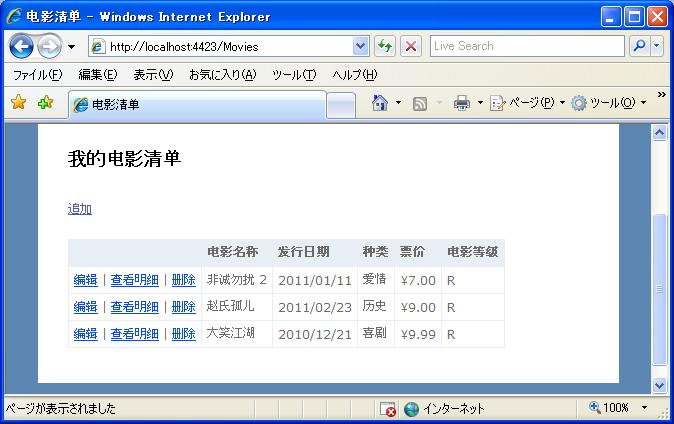Image resolution: width=674 pixels, height=424 pixels.
Task: Click the date cell 2010/12/21
Action: click(x=315, y=335)
